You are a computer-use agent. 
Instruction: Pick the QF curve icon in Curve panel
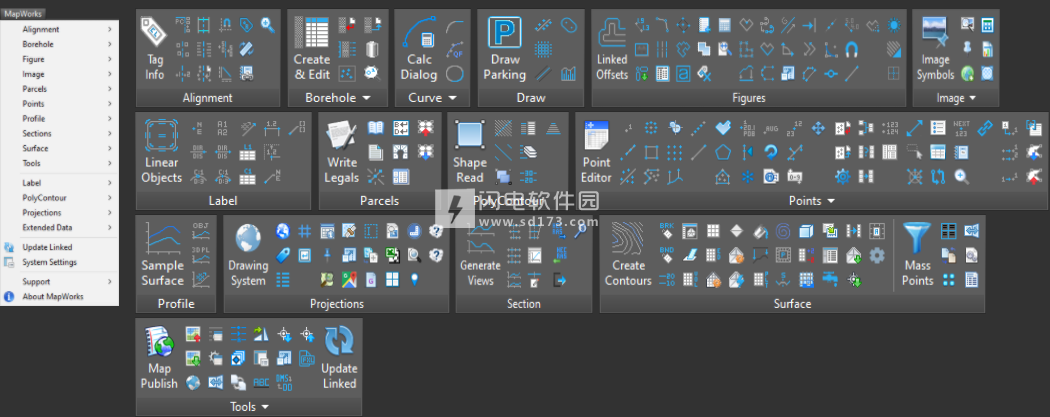pyautogui.click(x=457, y=52)
